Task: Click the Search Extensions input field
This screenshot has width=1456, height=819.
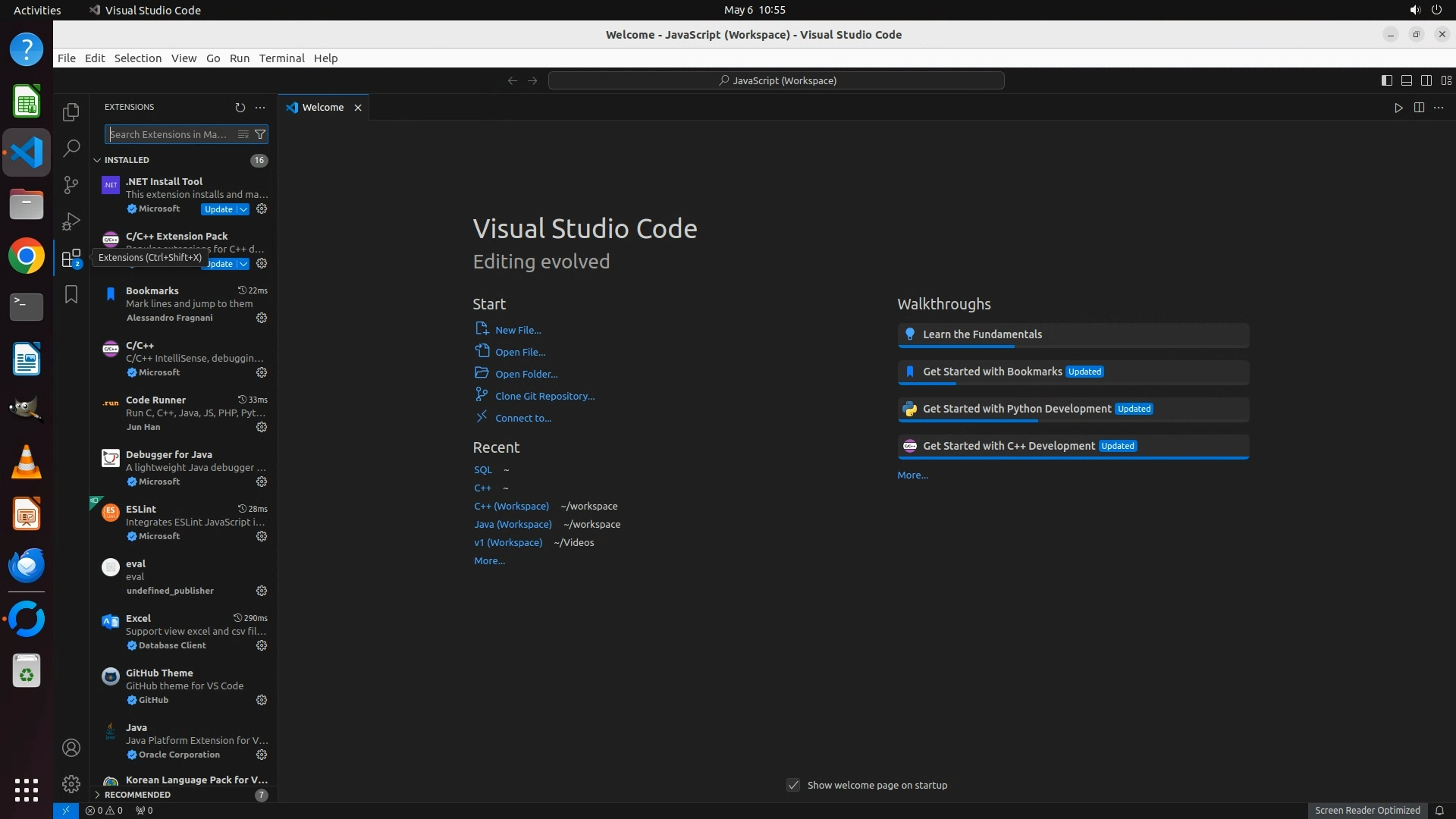Action: click(171, 134)
